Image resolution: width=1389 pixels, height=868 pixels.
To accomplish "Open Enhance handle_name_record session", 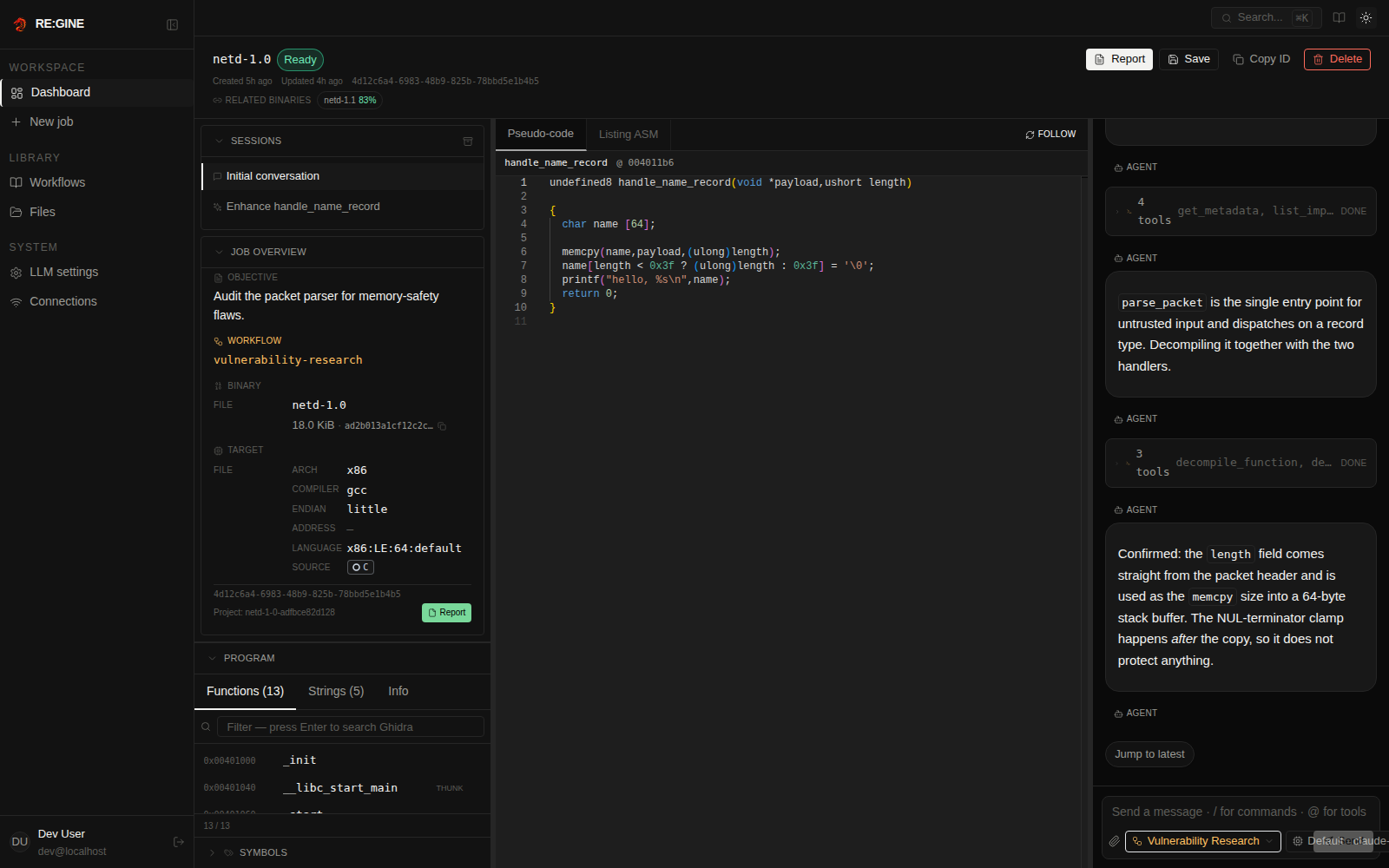I will coord(343,207).
